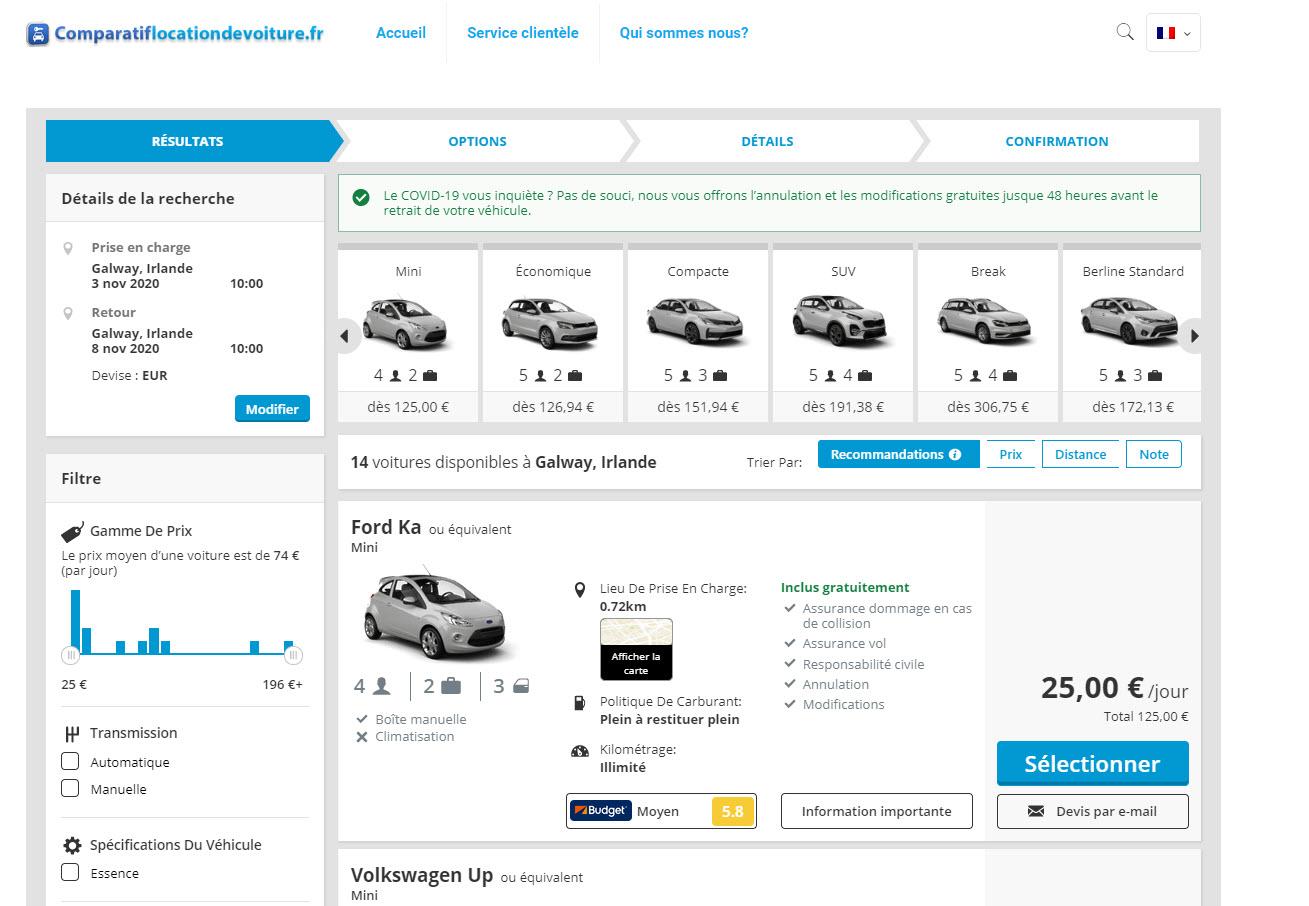Click the Comparatiflocationdevoiture.fr logo
Screen dimensions: 1309x906
[175, 33]
